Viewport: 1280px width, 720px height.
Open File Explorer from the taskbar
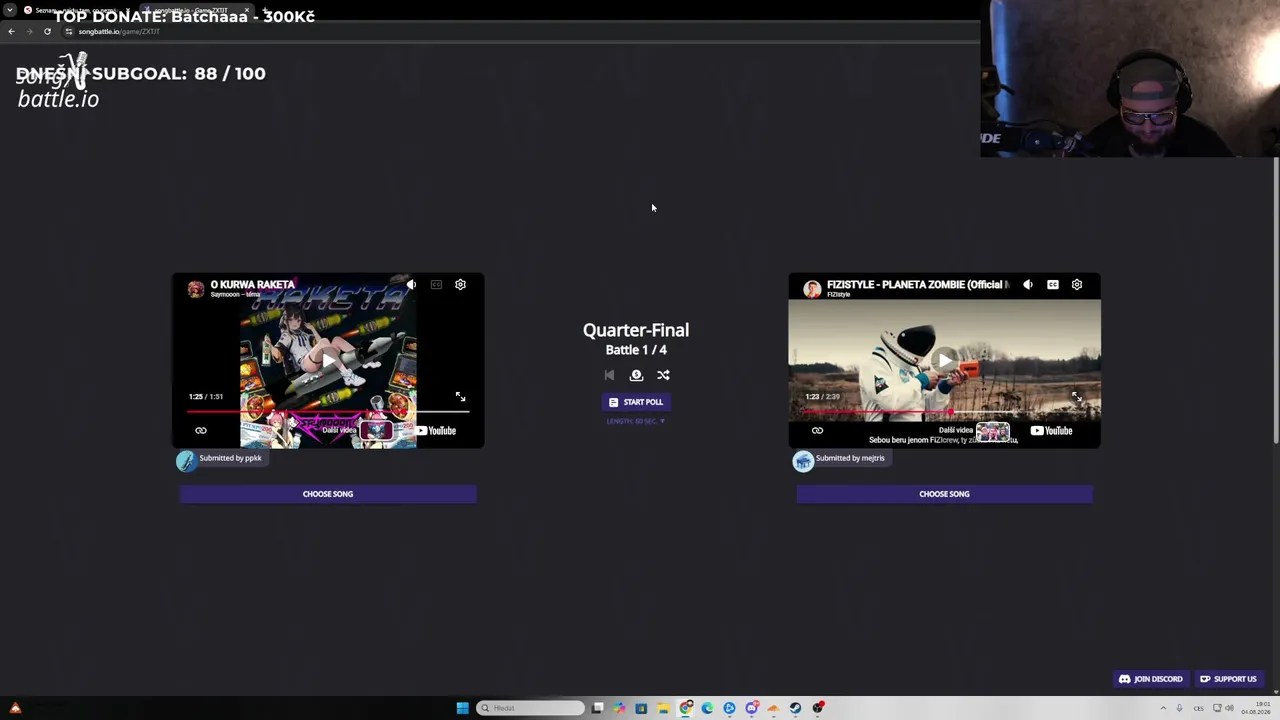click(x=663, y=708)
